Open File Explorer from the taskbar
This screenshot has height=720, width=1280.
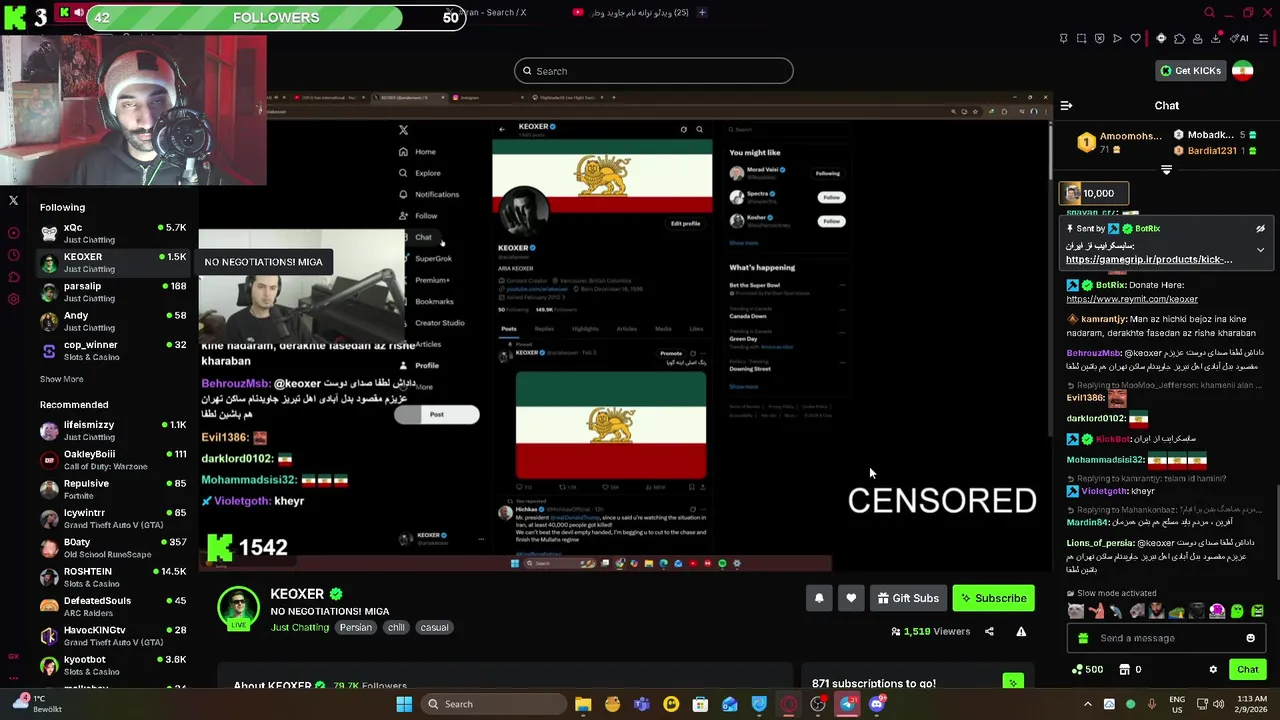[583, 704]
